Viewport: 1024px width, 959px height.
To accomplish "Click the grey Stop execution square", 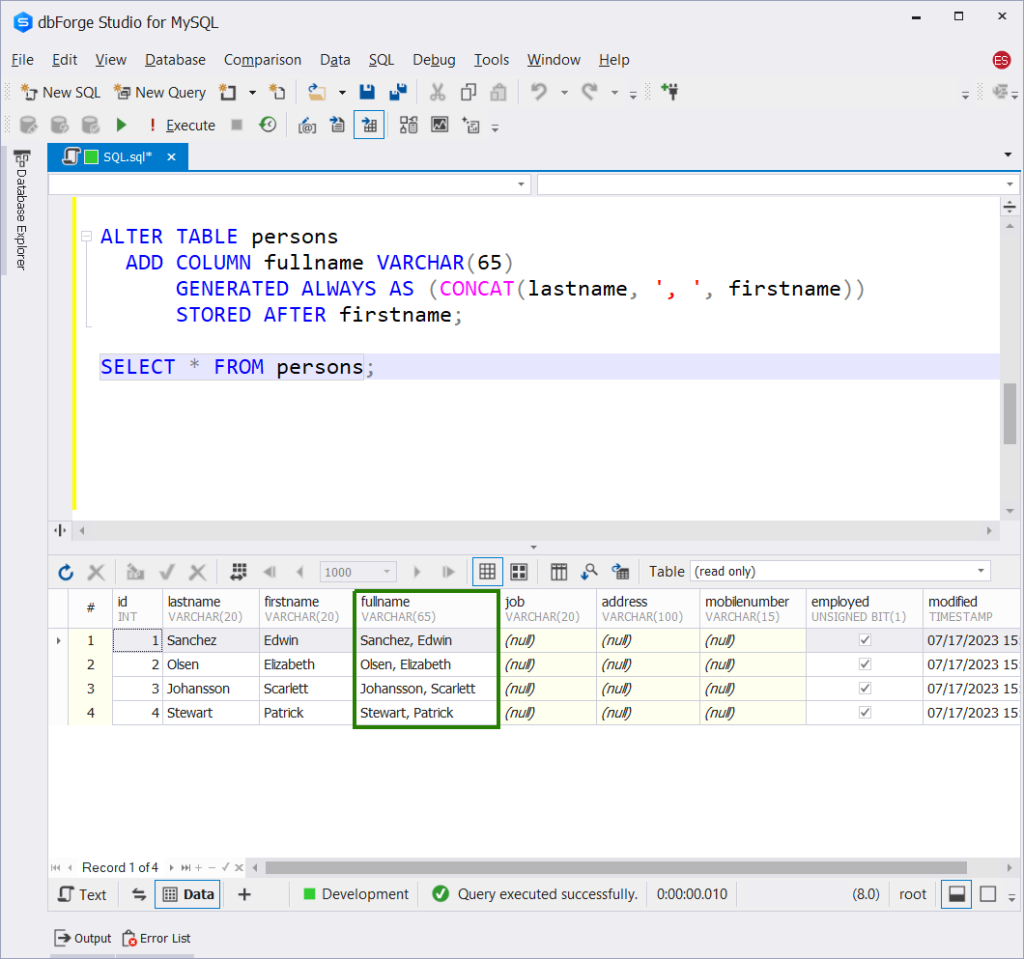I will click(237, 125).
